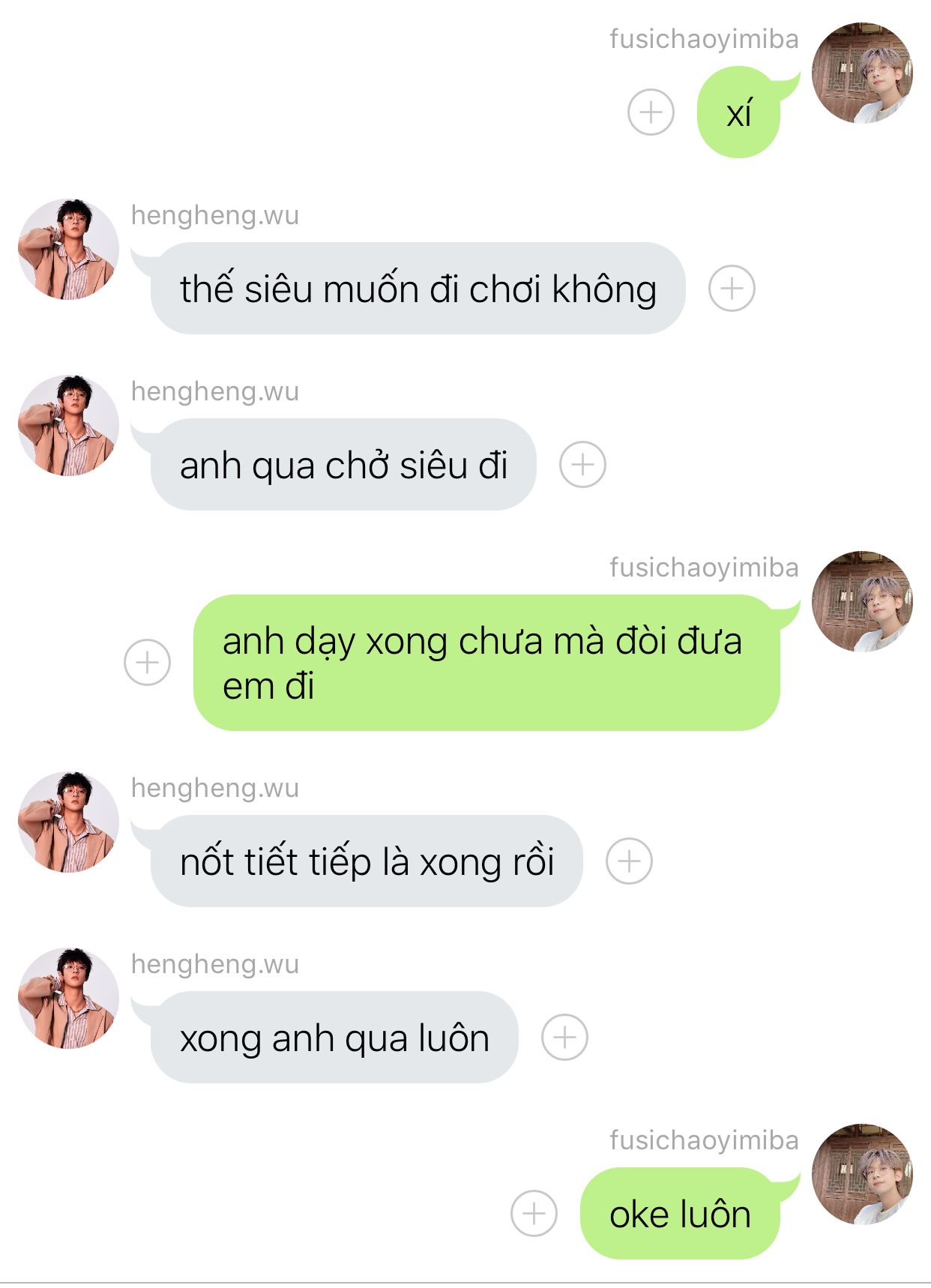The height and width of the screenshot is (1288, 931).
Task: Select the "thế siêu muốn đi chơi không" bubble
Action: pyautogui.click(x=418, y=289)
